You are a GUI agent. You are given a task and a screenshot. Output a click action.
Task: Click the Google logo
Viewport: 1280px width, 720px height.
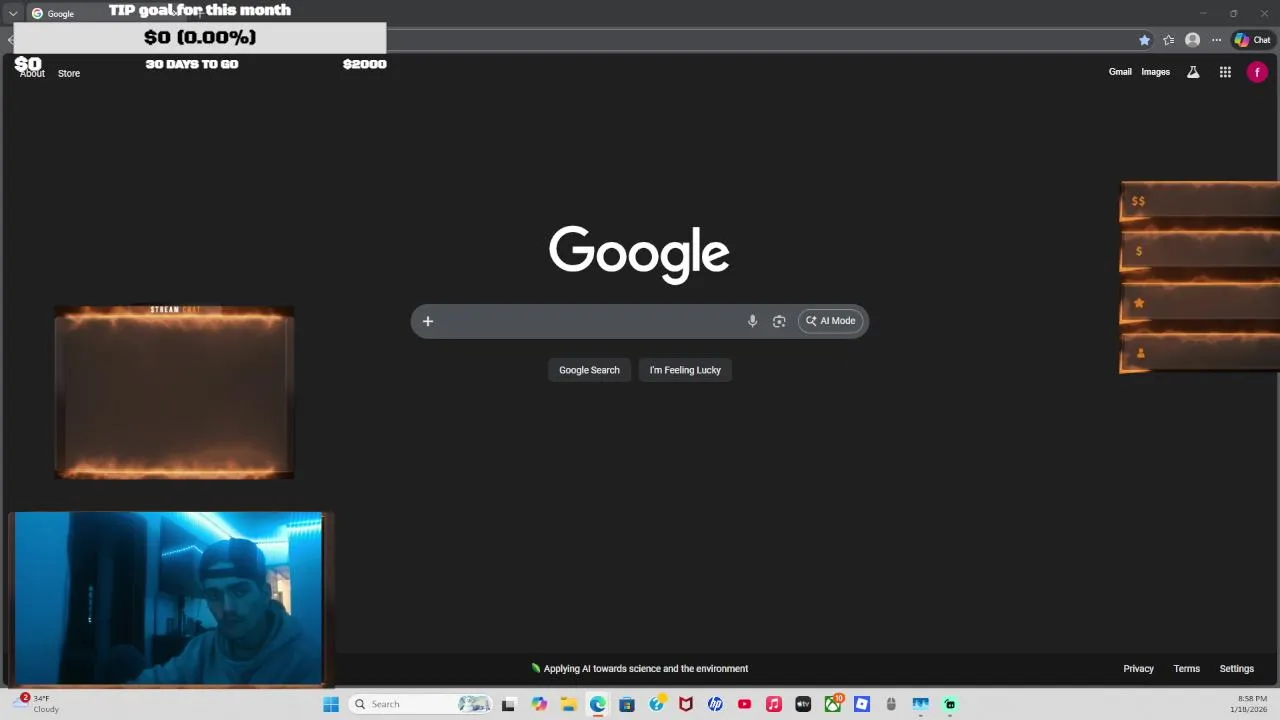tap(639, 254)
